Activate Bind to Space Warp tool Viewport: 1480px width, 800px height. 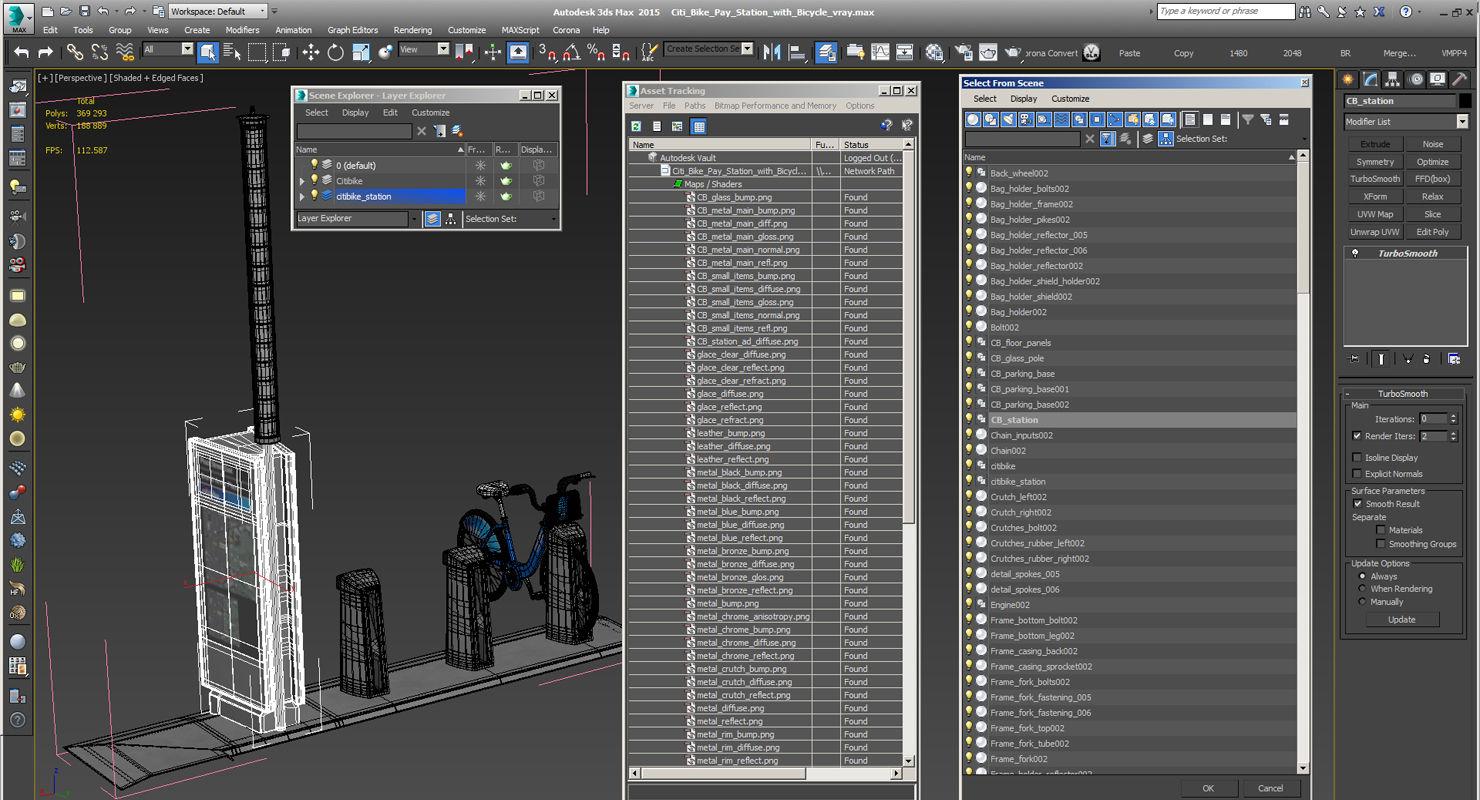[125, 52]
